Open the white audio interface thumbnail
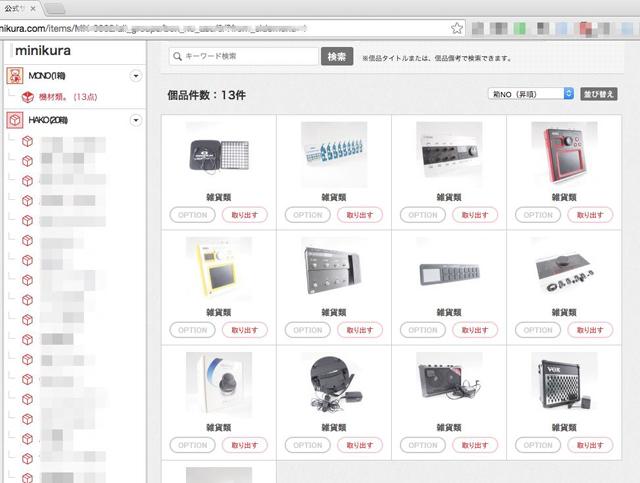 (449, 155)
